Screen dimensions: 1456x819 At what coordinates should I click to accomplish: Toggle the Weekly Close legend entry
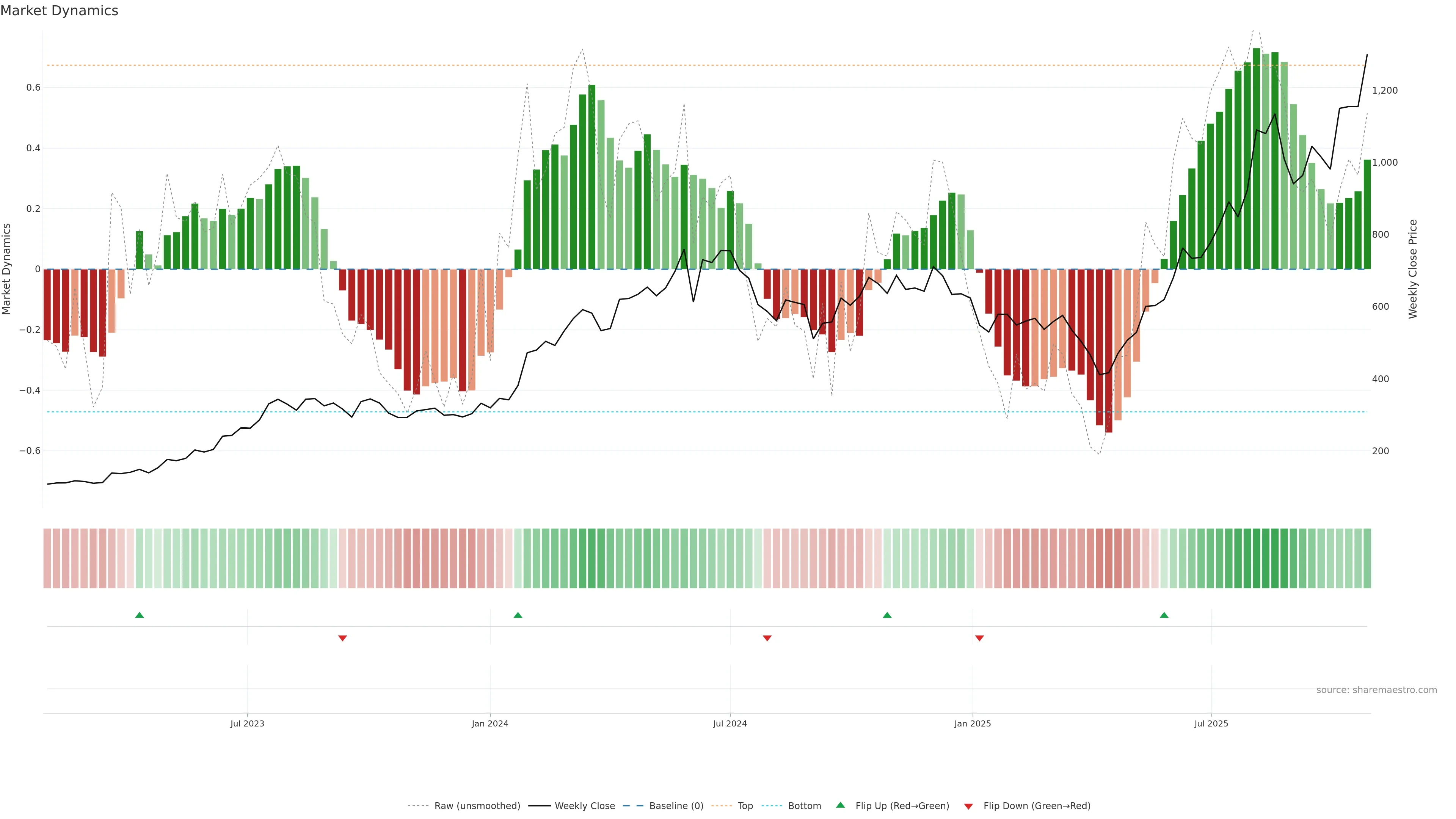point(584,806)
